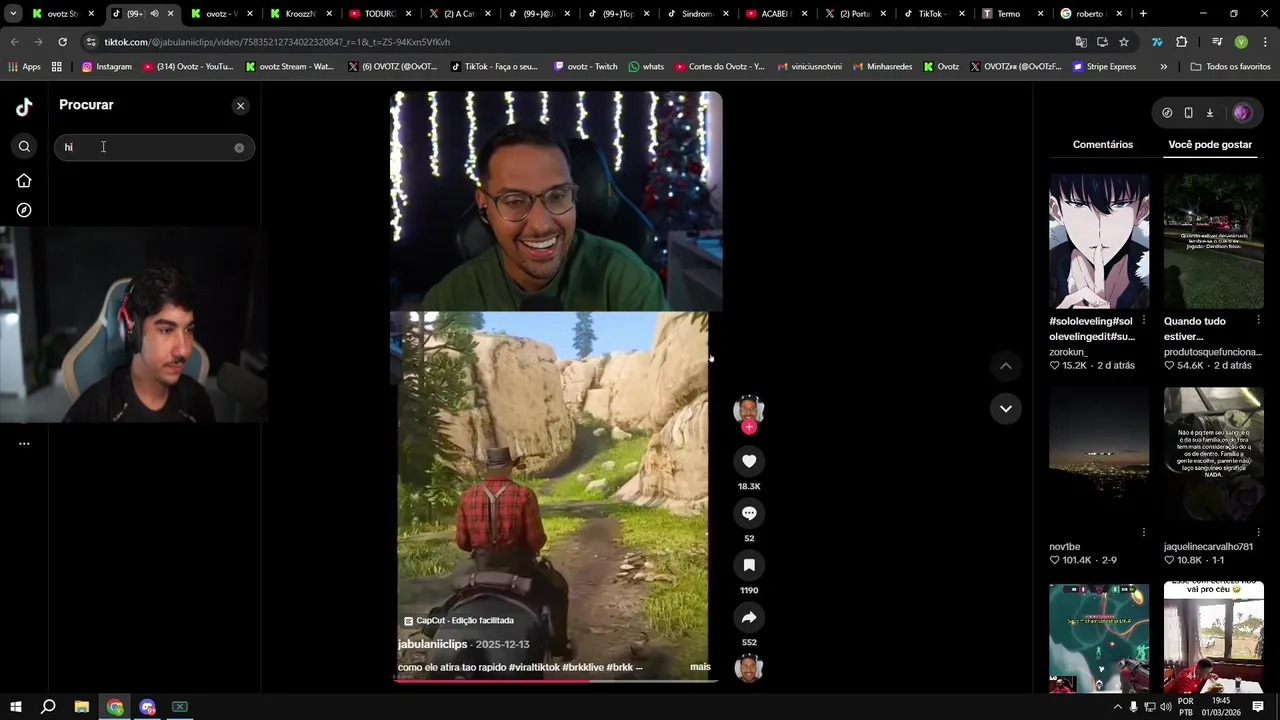The width and height of the screenshot is (1280, 720).
Task: Switch to the Sindrom browser tab
Action: (x=697, y=14)
